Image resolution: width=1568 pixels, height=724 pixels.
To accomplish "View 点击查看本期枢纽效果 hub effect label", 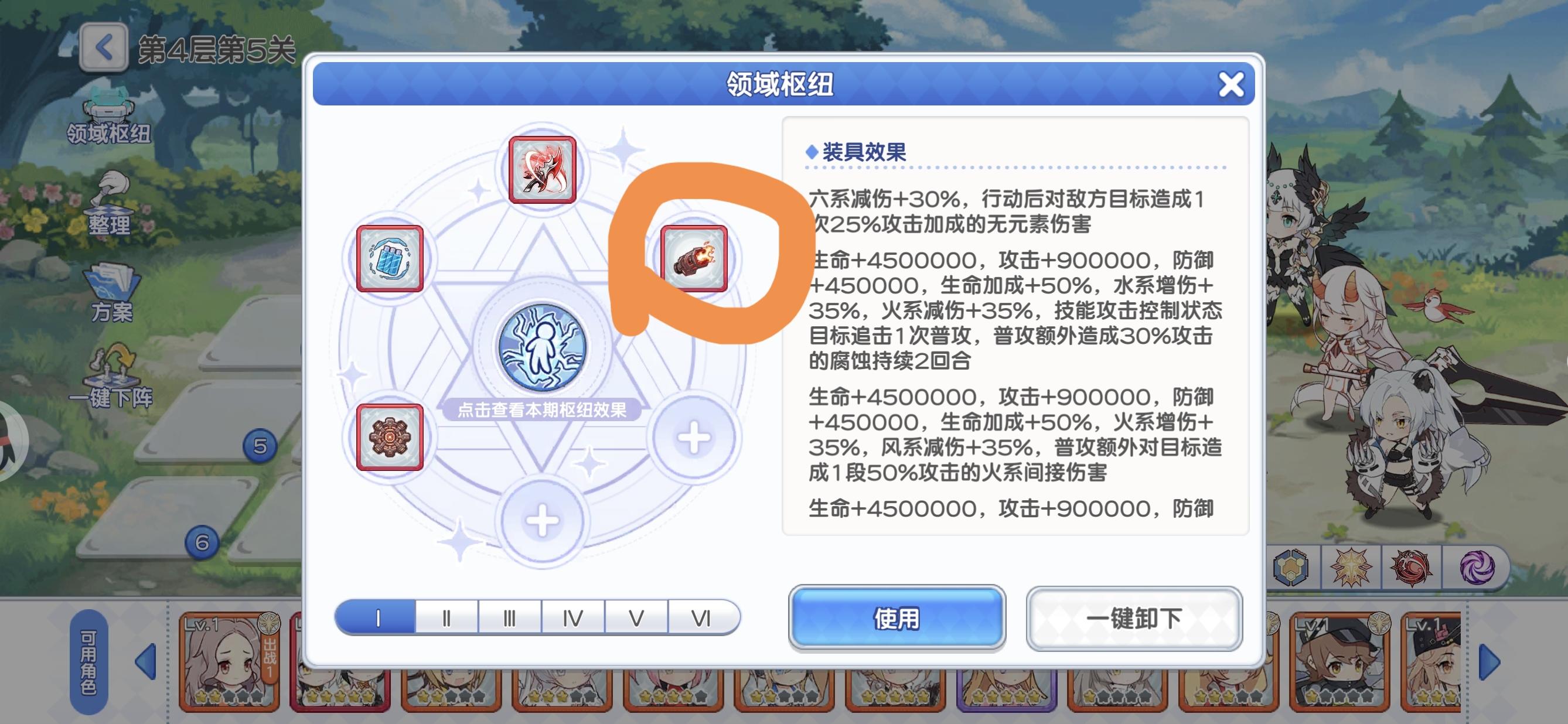I will [x=542, y=410].
